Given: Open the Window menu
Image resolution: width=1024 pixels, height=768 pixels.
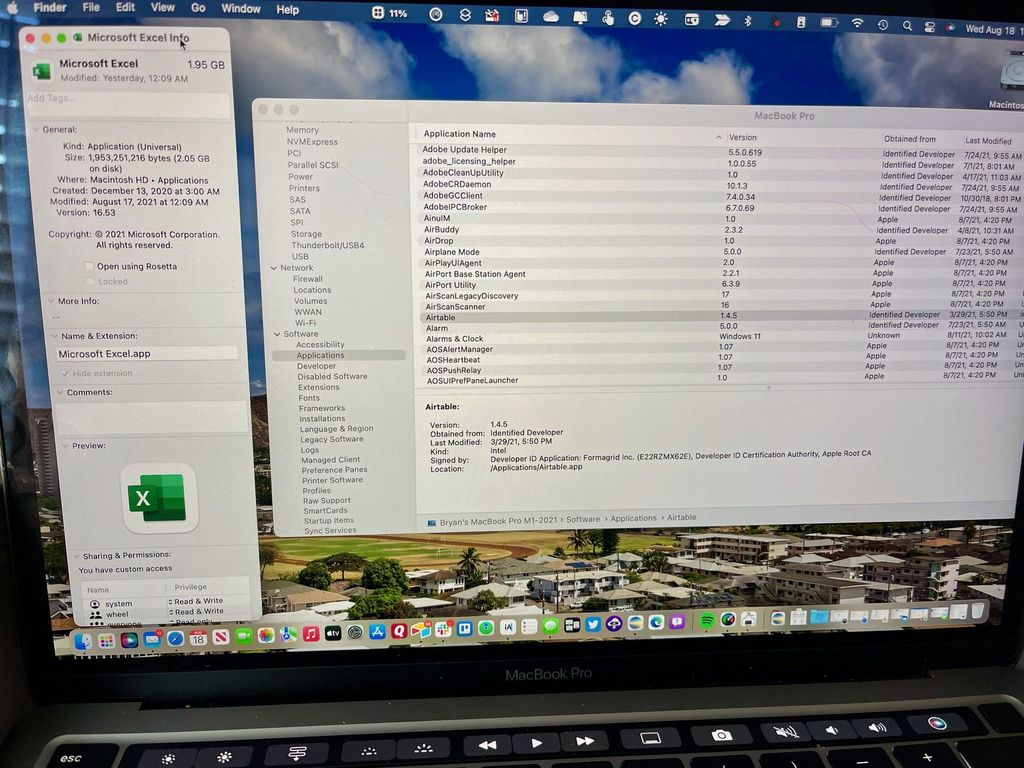Looking at the screenshot, I should pos(240,8).
